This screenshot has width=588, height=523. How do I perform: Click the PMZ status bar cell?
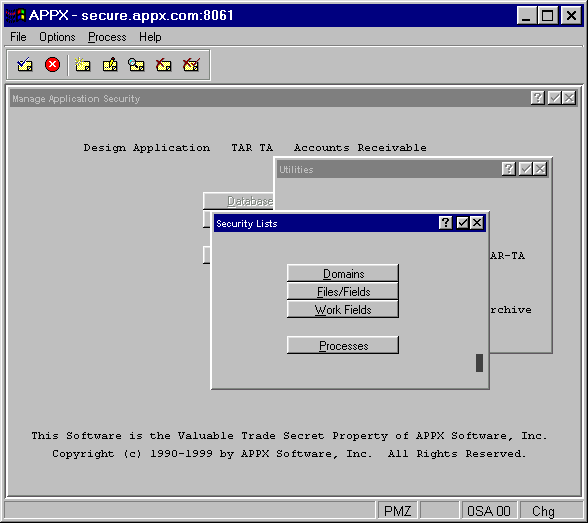tap(397, 511)
